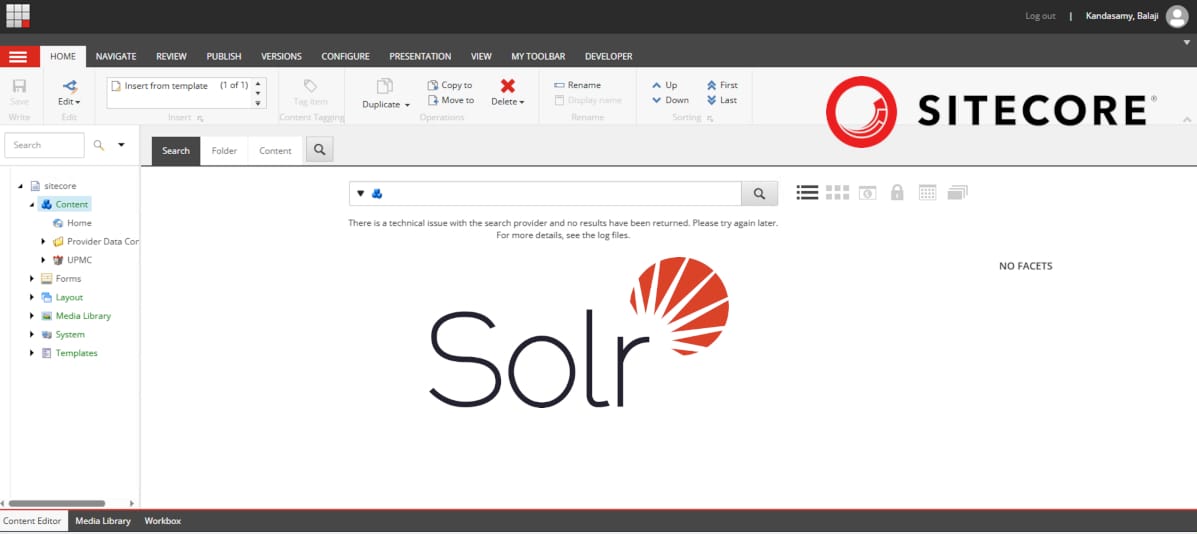Click the red Delete X icon
This screenshot has height=534, width=1197.
tap(508, 86)
